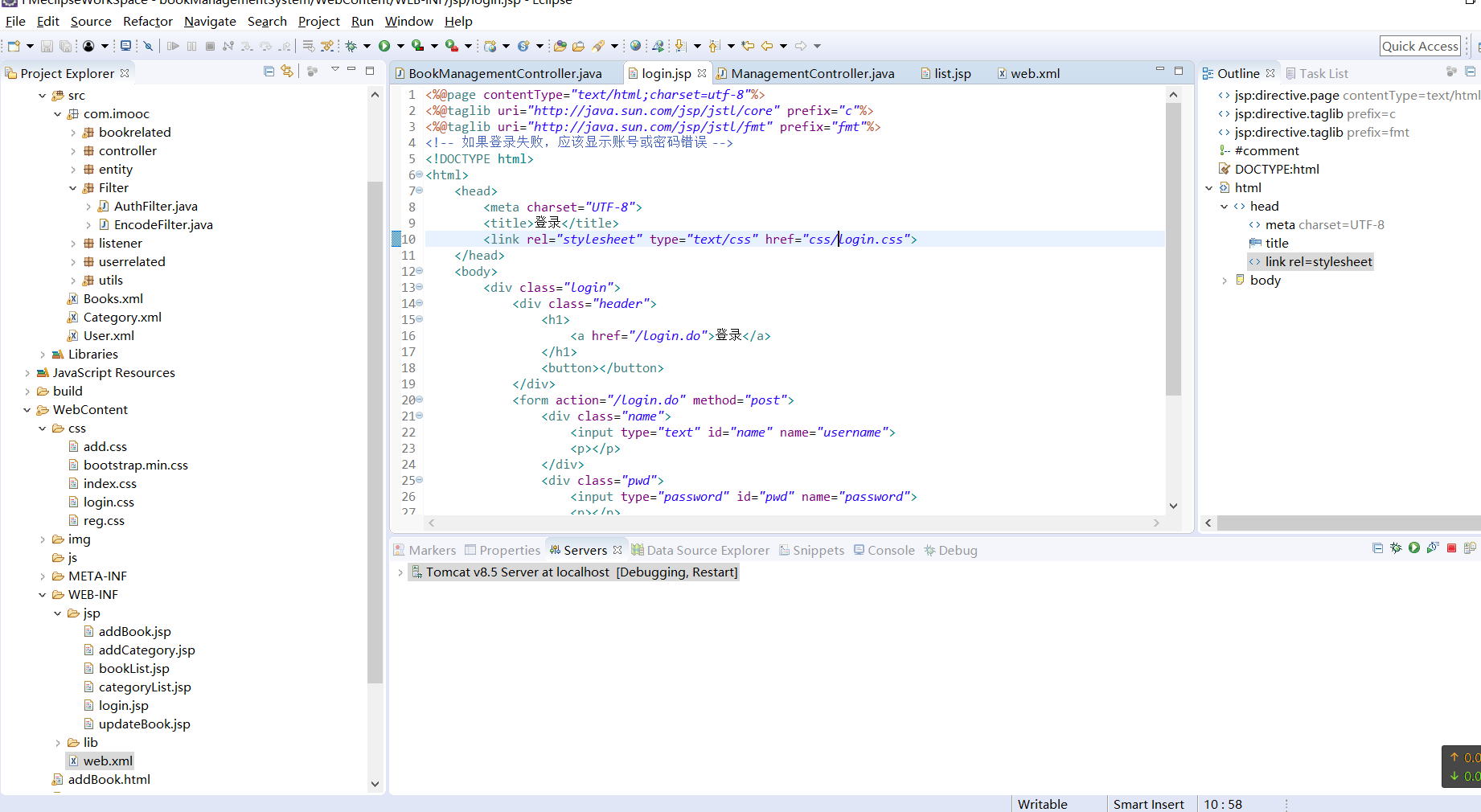
Task: Expand the controller package
Action: click(73, 151)
